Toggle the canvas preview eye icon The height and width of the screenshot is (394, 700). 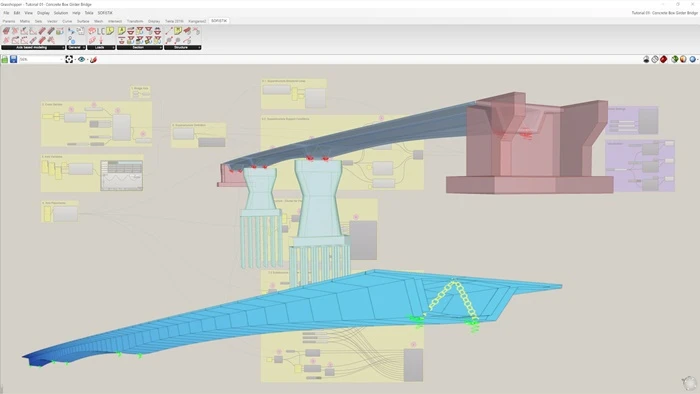pos(81,59)
